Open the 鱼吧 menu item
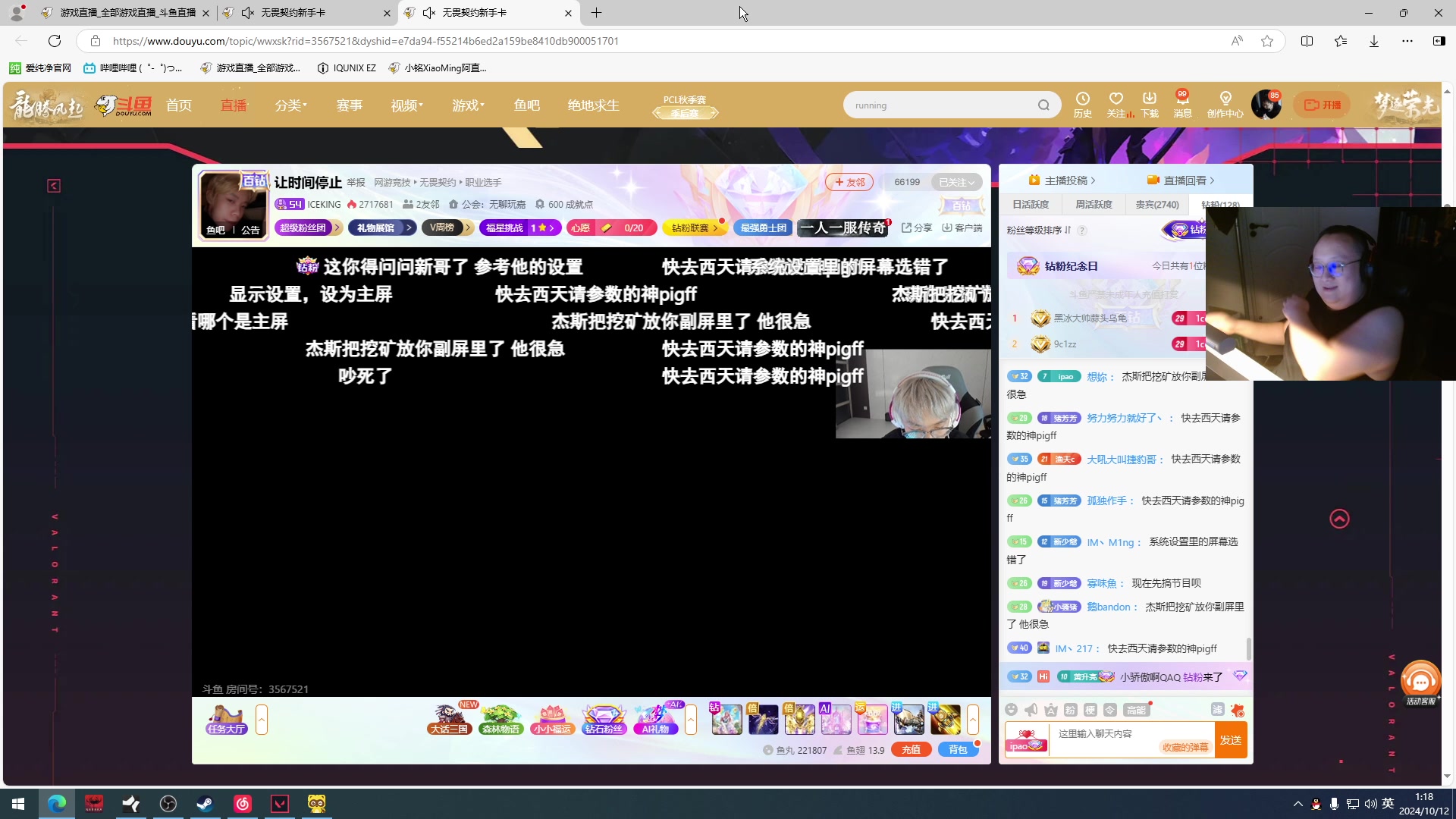 point(527,105)
